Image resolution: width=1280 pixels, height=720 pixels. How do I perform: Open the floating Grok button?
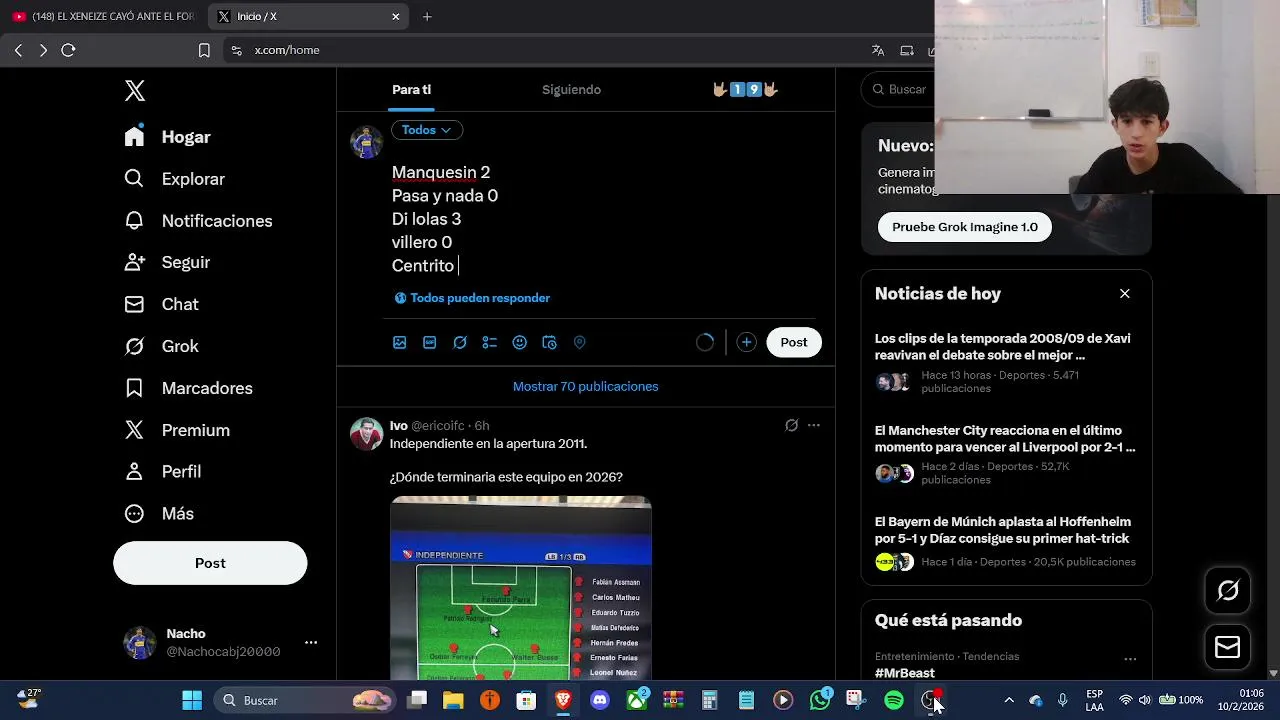1228,591
